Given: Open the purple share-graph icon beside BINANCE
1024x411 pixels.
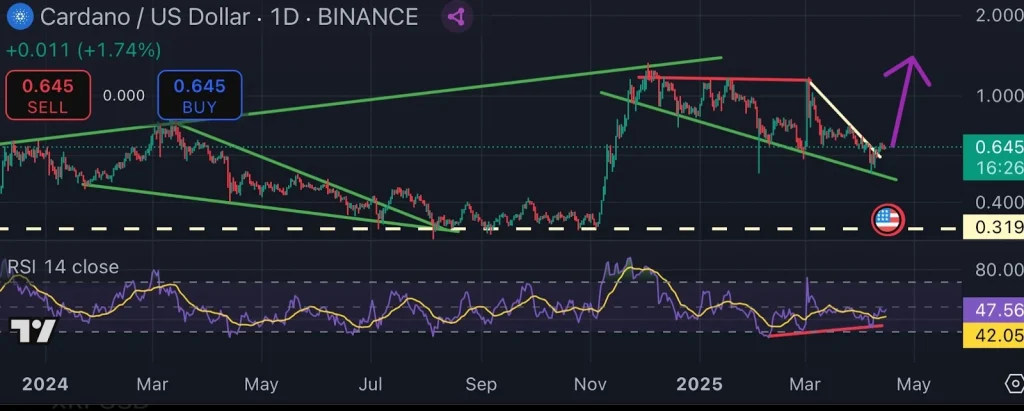Looking at the screenshot, I should coord(457,16).
